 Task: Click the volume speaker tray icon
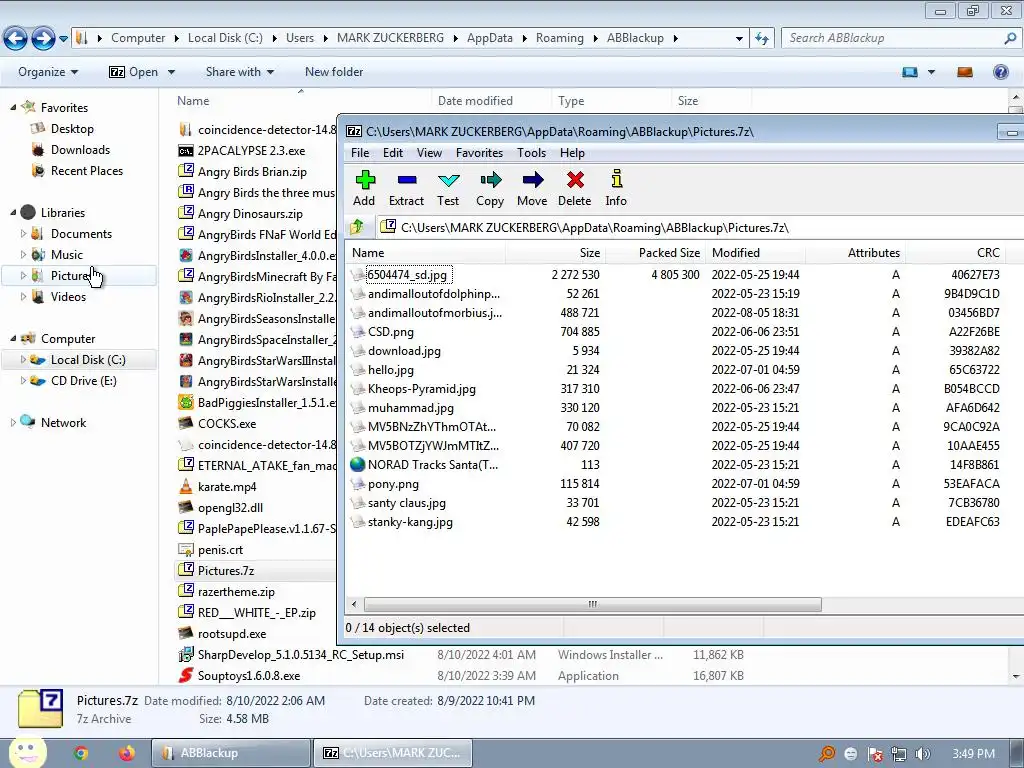[922, 754]
